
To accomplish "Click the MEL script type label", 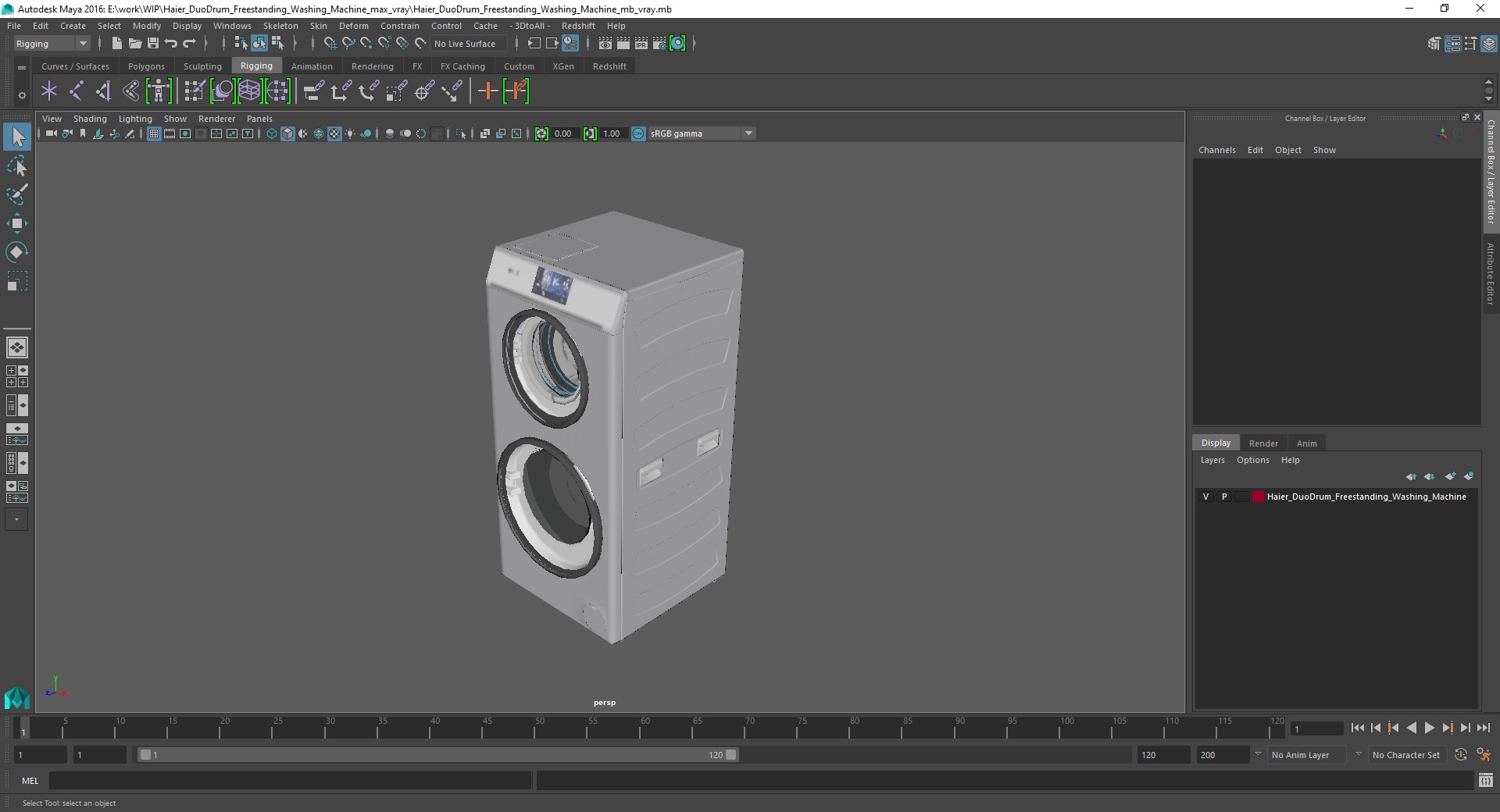I will (30, 781).
